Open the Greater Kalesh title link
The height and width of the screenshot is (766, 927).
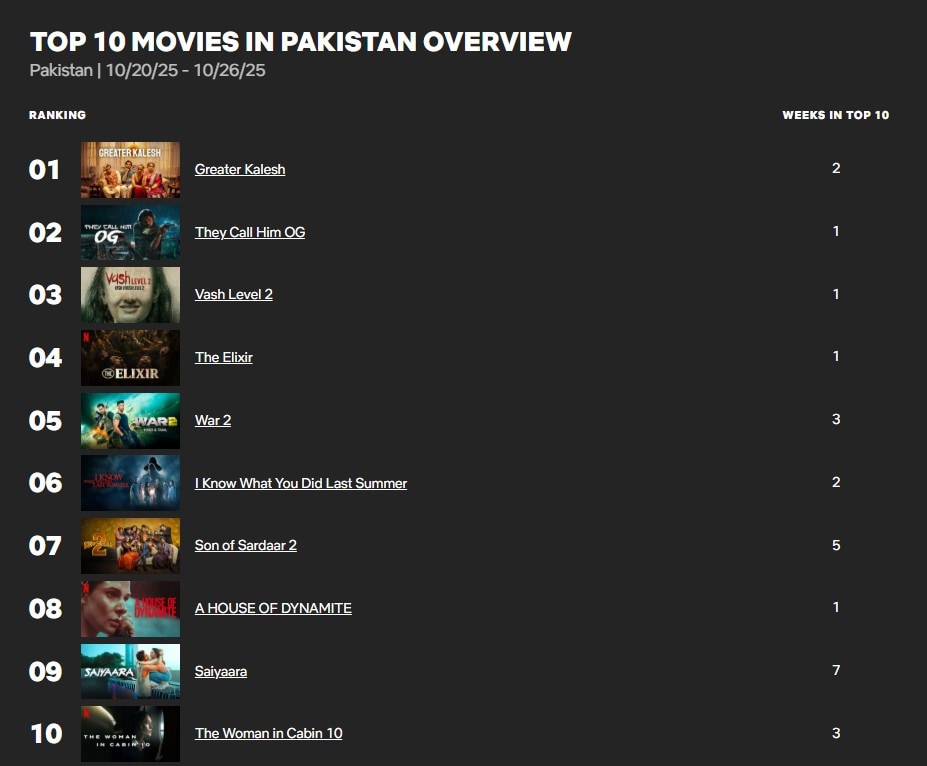pos(240,169)
